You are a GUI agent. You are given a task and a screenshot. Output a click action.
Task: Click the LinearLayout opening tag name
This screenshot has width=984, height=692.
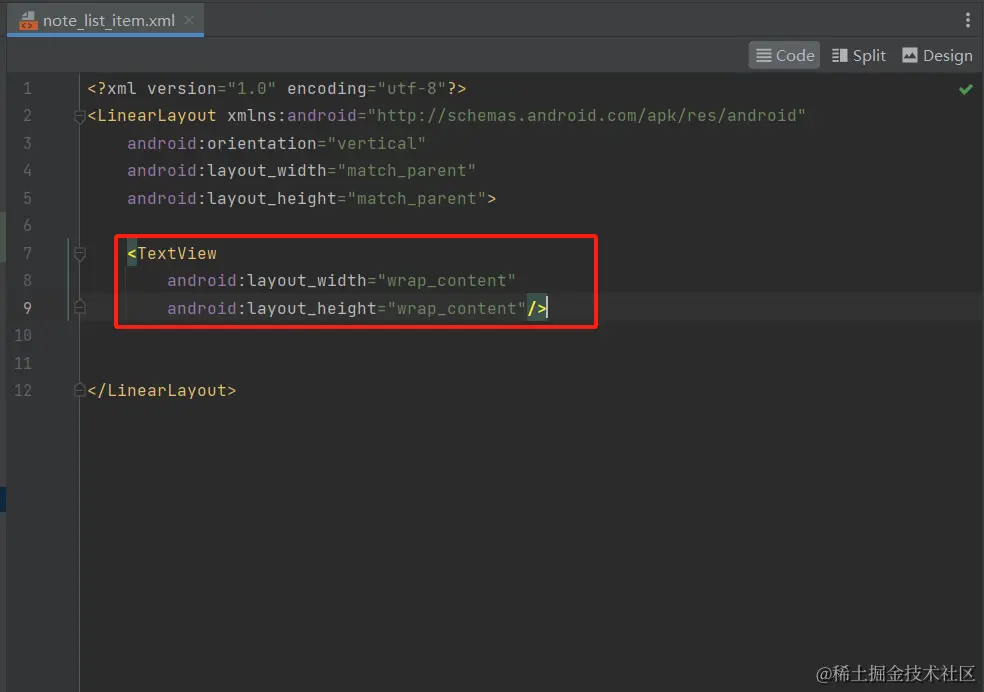(x=157, y=115)
